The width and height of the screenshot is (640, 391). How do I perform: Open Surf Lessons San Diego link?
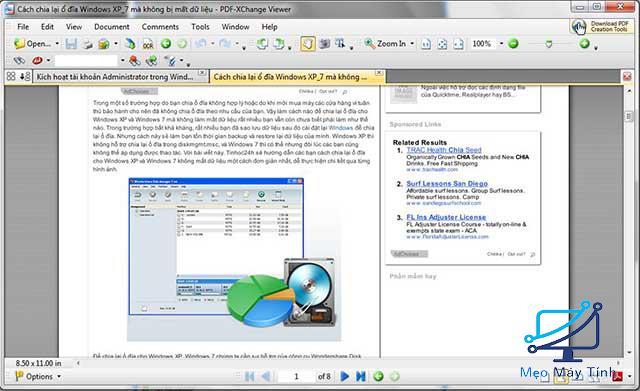coord(447,184)
